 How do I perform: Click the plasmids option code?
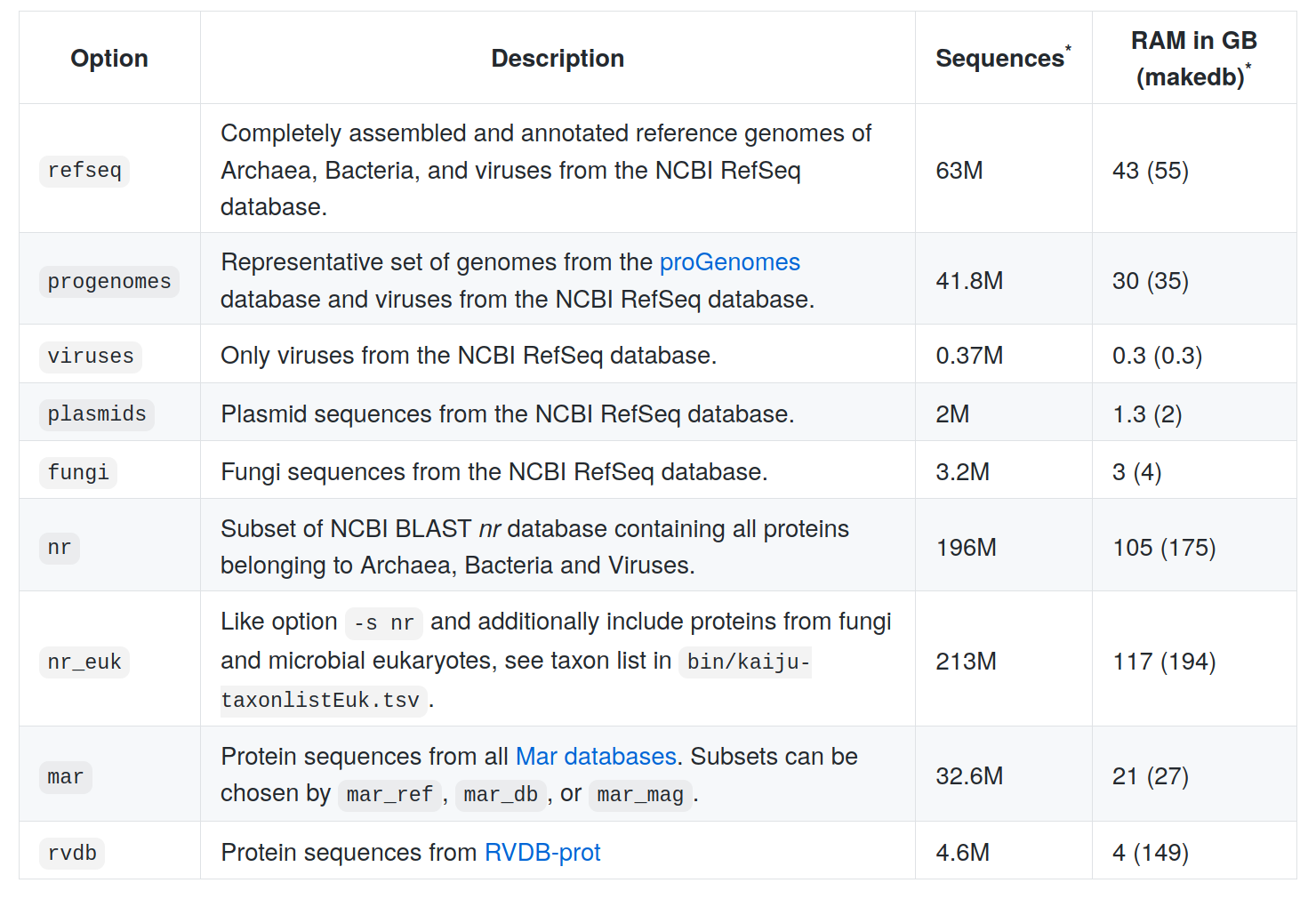97,414
